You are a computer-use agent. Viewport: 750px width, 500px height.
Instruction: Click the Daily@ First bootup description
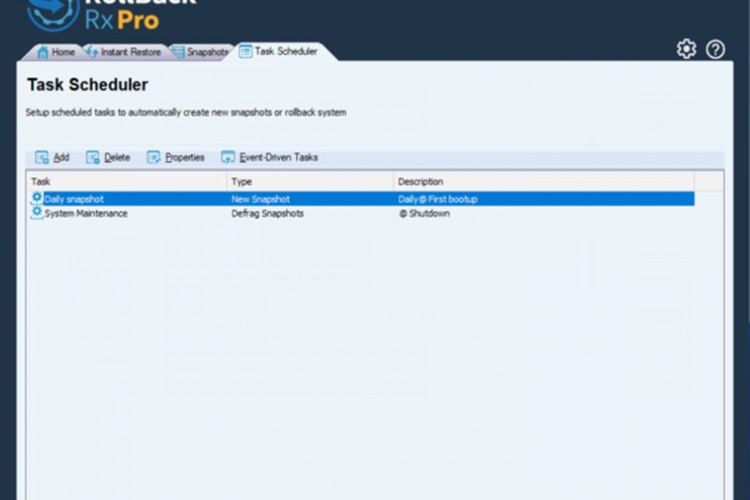(438, 199)
